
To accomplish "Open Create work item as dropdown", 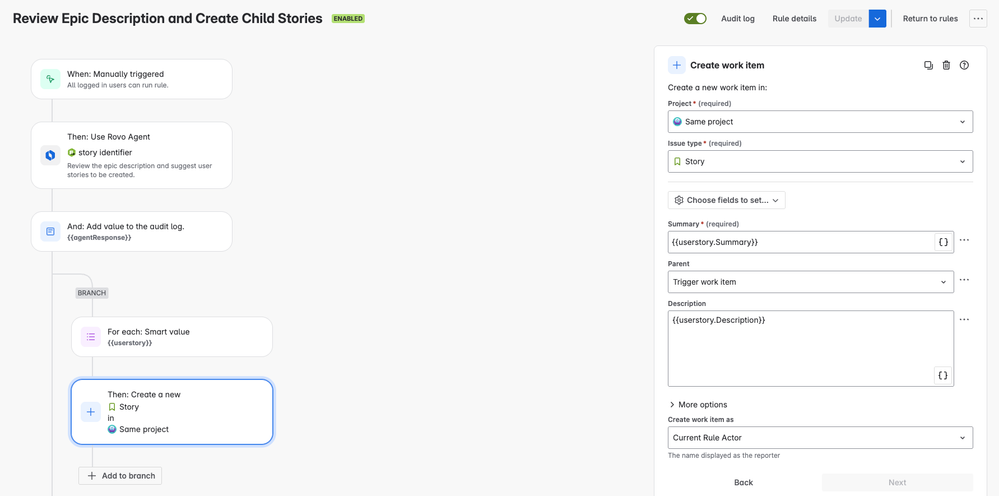I will click(x=820, y=437).
